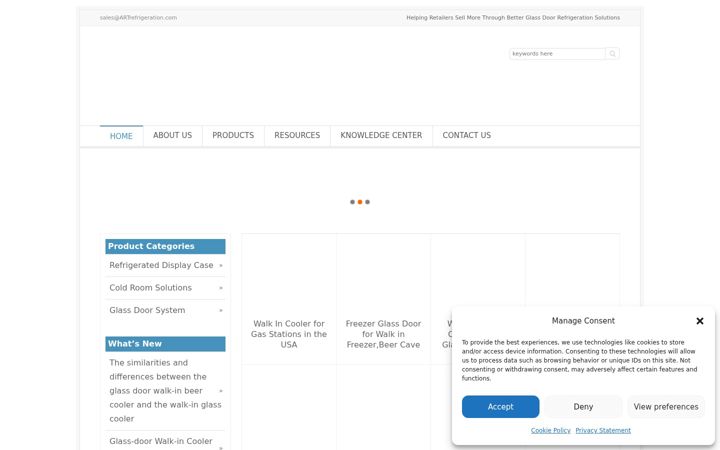Select the middle orange slider dot
Viewport: 720px width, 450px height.
360,202
